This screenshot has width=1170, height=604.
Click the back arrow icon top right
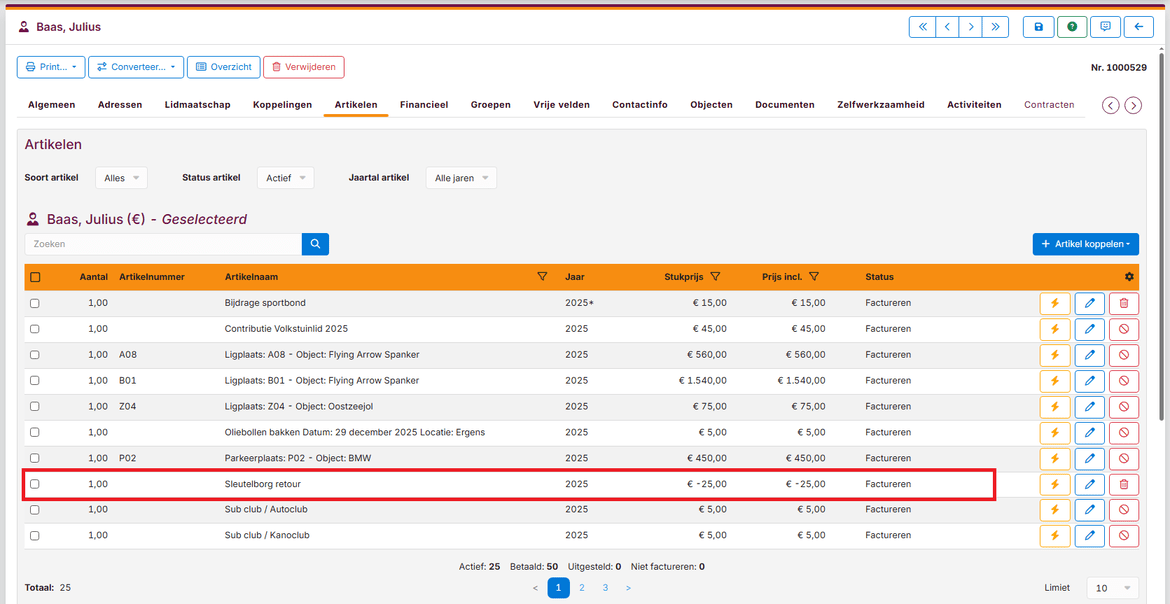(x=1138, y=27)
